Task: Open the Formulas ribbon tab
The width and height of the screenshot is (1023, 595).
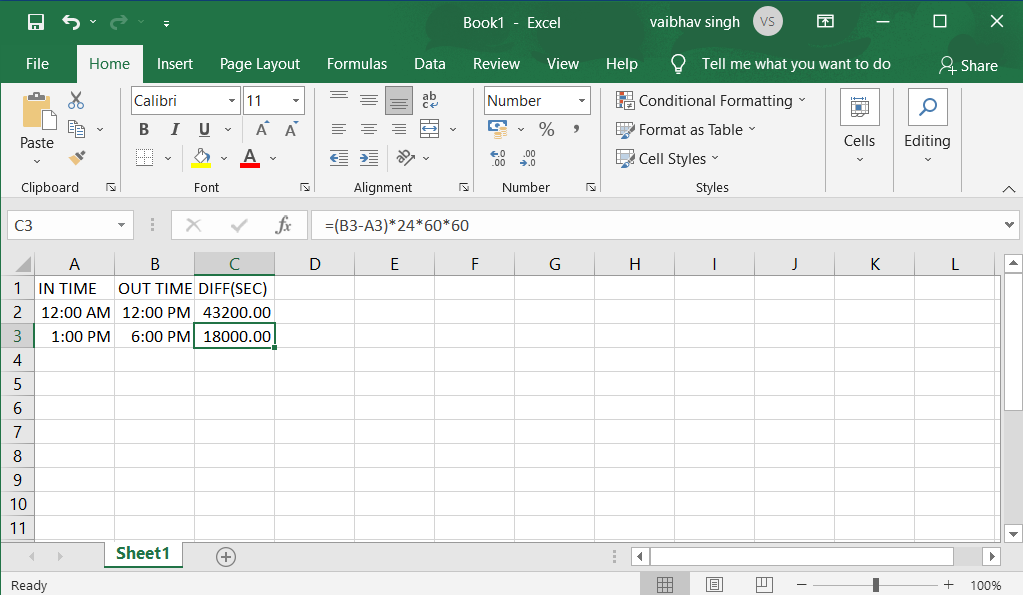Action: pyautogui.click(x=356, y=64)
